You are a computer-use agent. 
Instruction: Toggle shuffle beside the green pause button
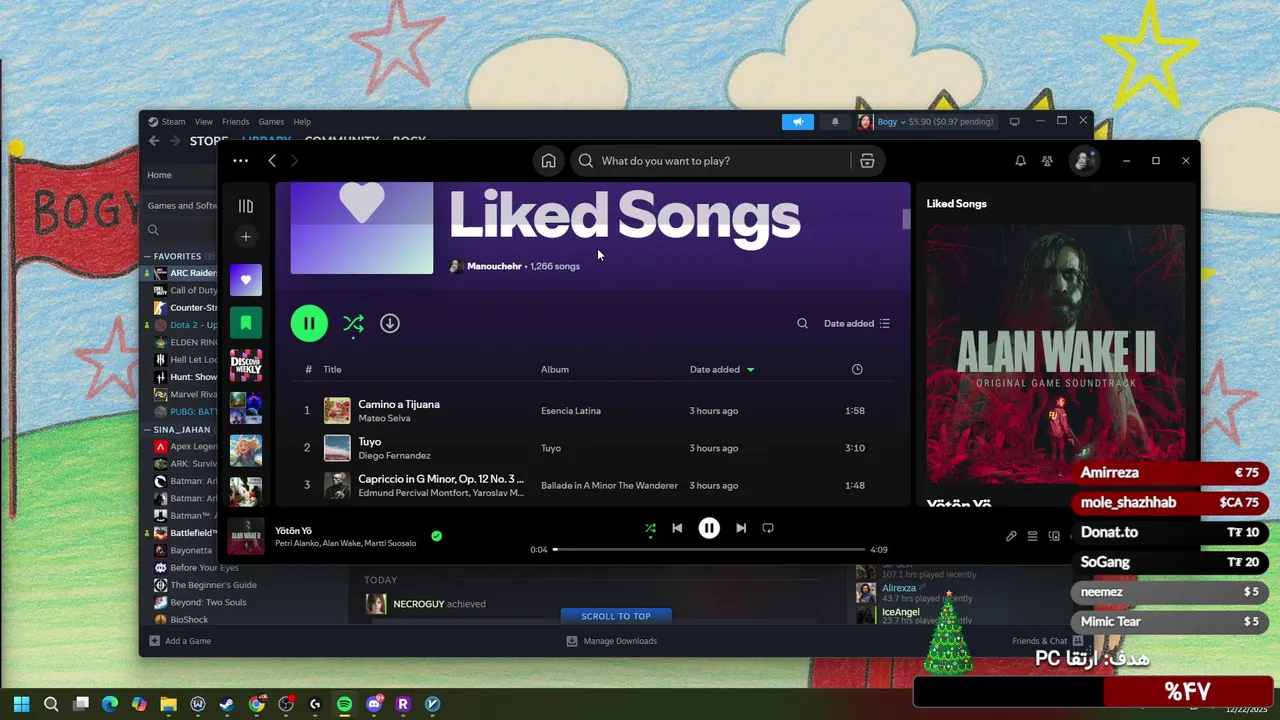coord(353,324)
